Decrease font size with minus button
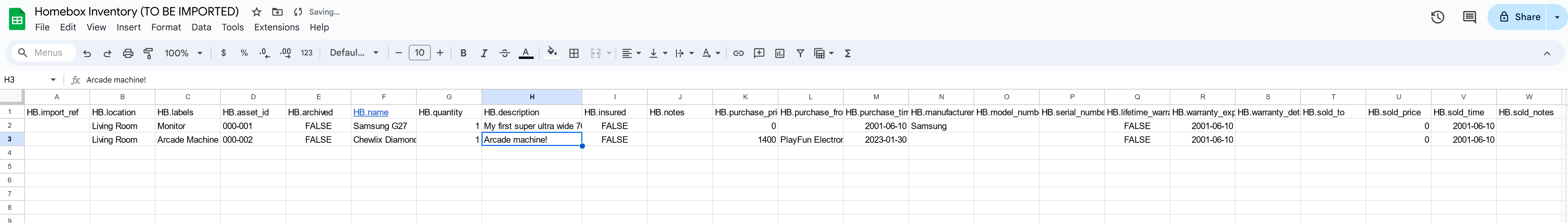This screenshot has height=223, width=1568. coord(399,53)
